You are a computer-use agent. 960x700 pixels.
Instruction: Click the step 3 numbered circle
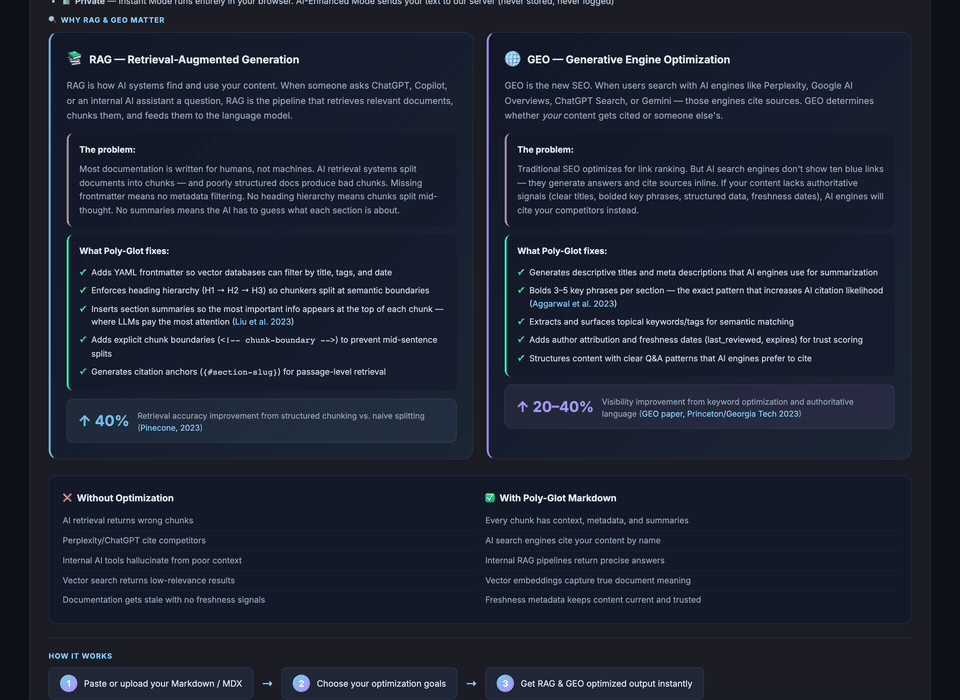(505, 683)
